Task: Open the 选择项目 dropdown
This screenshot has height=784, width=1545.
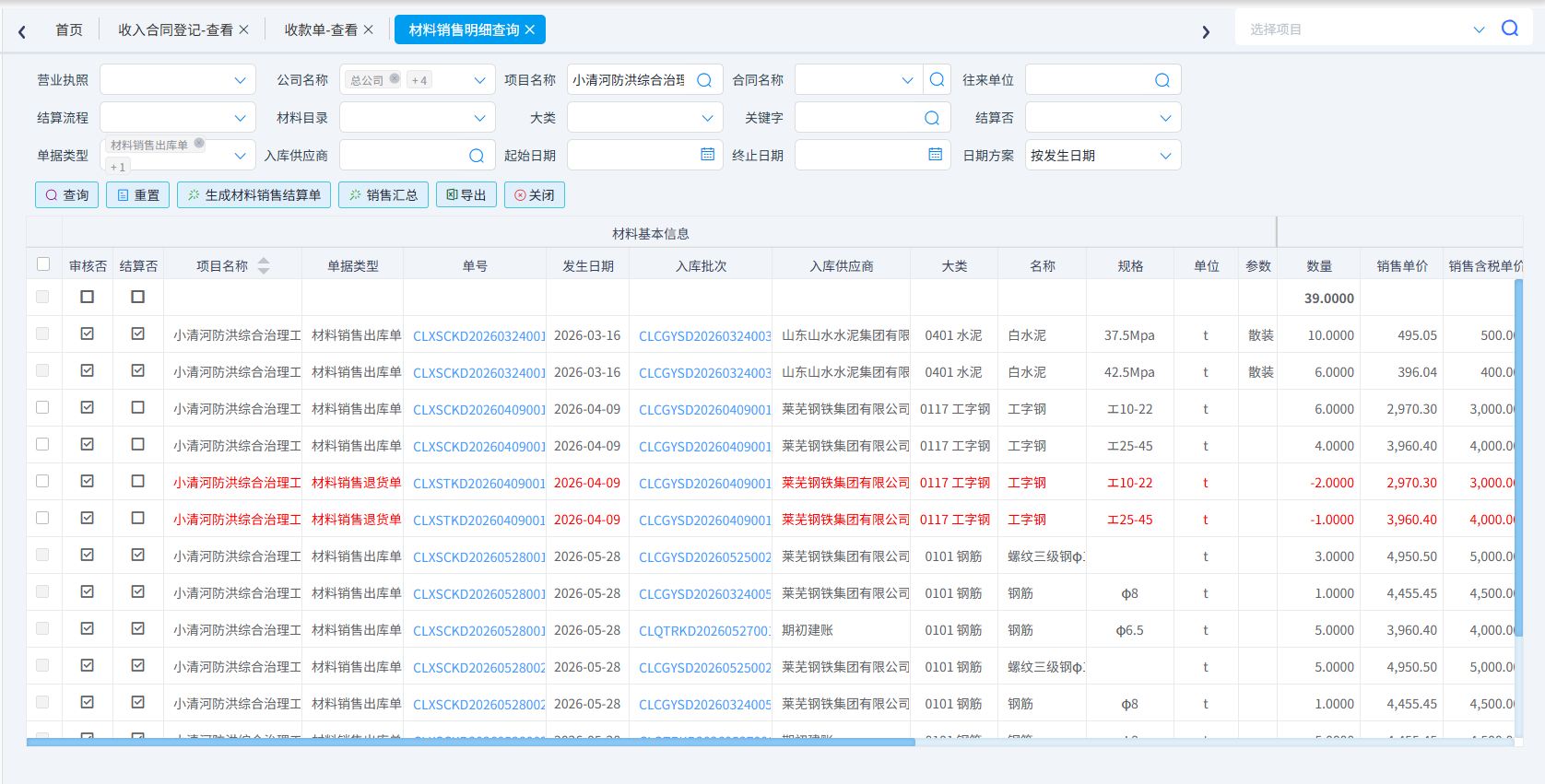Action: [x=1479, y=29]
